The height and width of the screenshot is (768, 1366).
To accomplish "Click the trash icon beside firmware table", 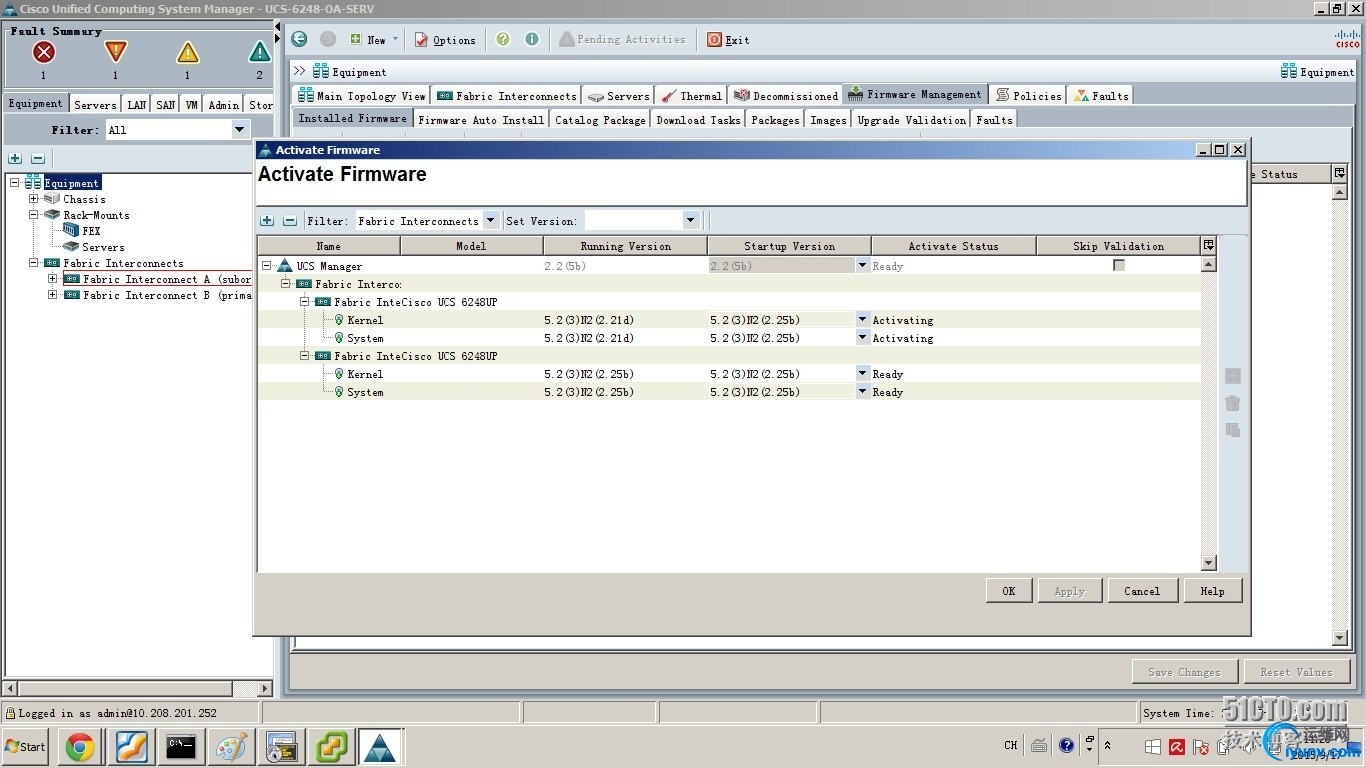I will click(x=1233, y=403).
